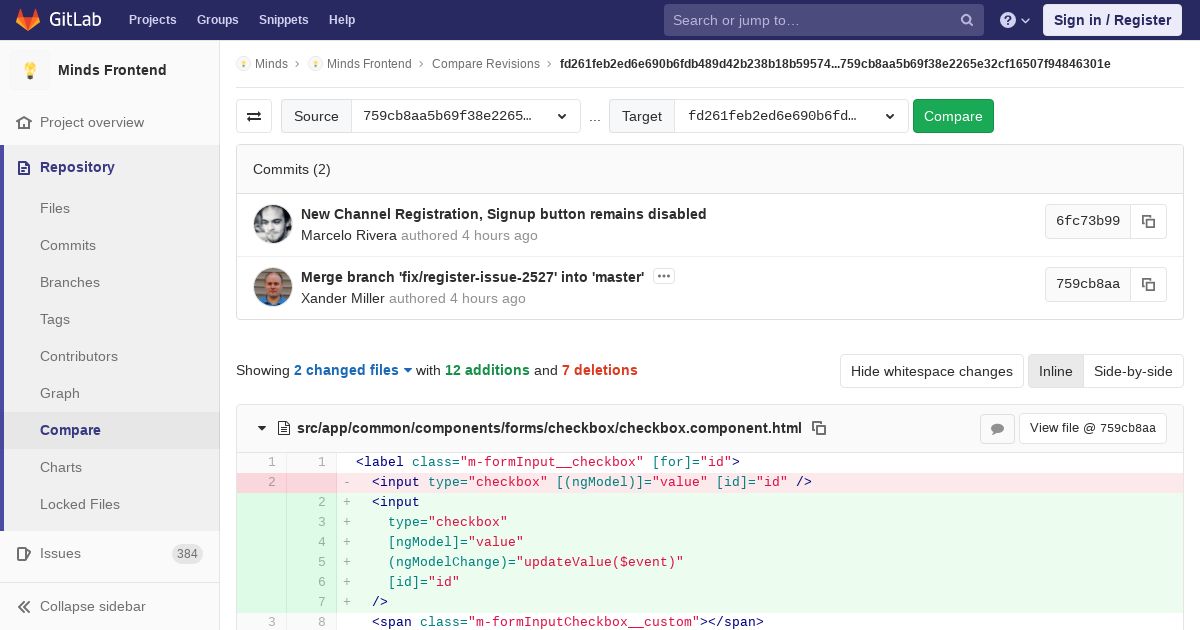The height and width of the screenshot is (630, 1200).
Task: Click the search magnifier icon
Action: (x=967, y=20)
